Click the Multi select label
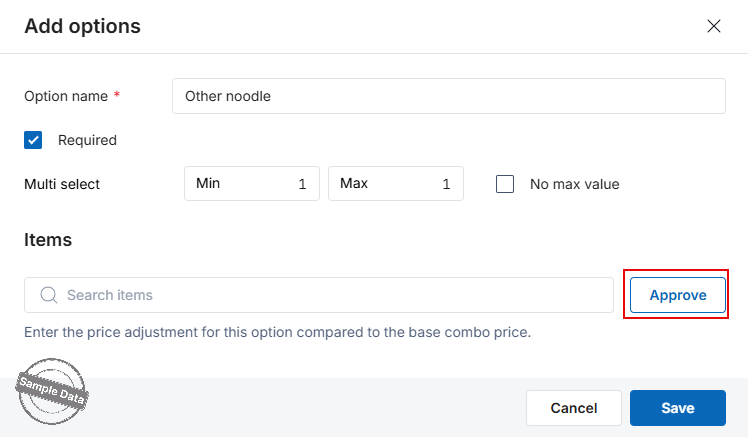Screen dimensions: 748x437 point(62,184)
